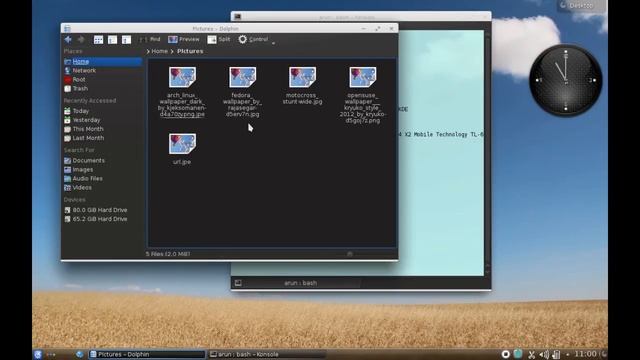Screen dimensions: 640x360
Task: Select Home in the Places panel
Action: tap(102, 62)
